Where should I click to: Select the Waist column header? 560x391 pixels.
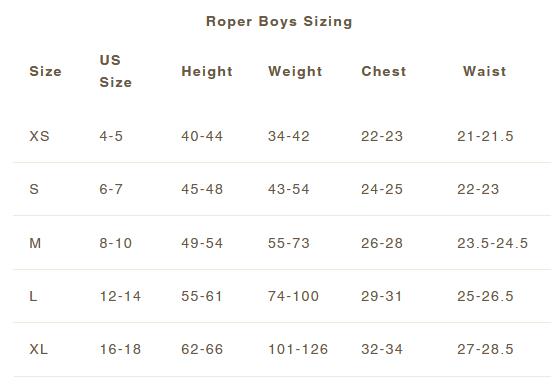click(x=485, y=71)
